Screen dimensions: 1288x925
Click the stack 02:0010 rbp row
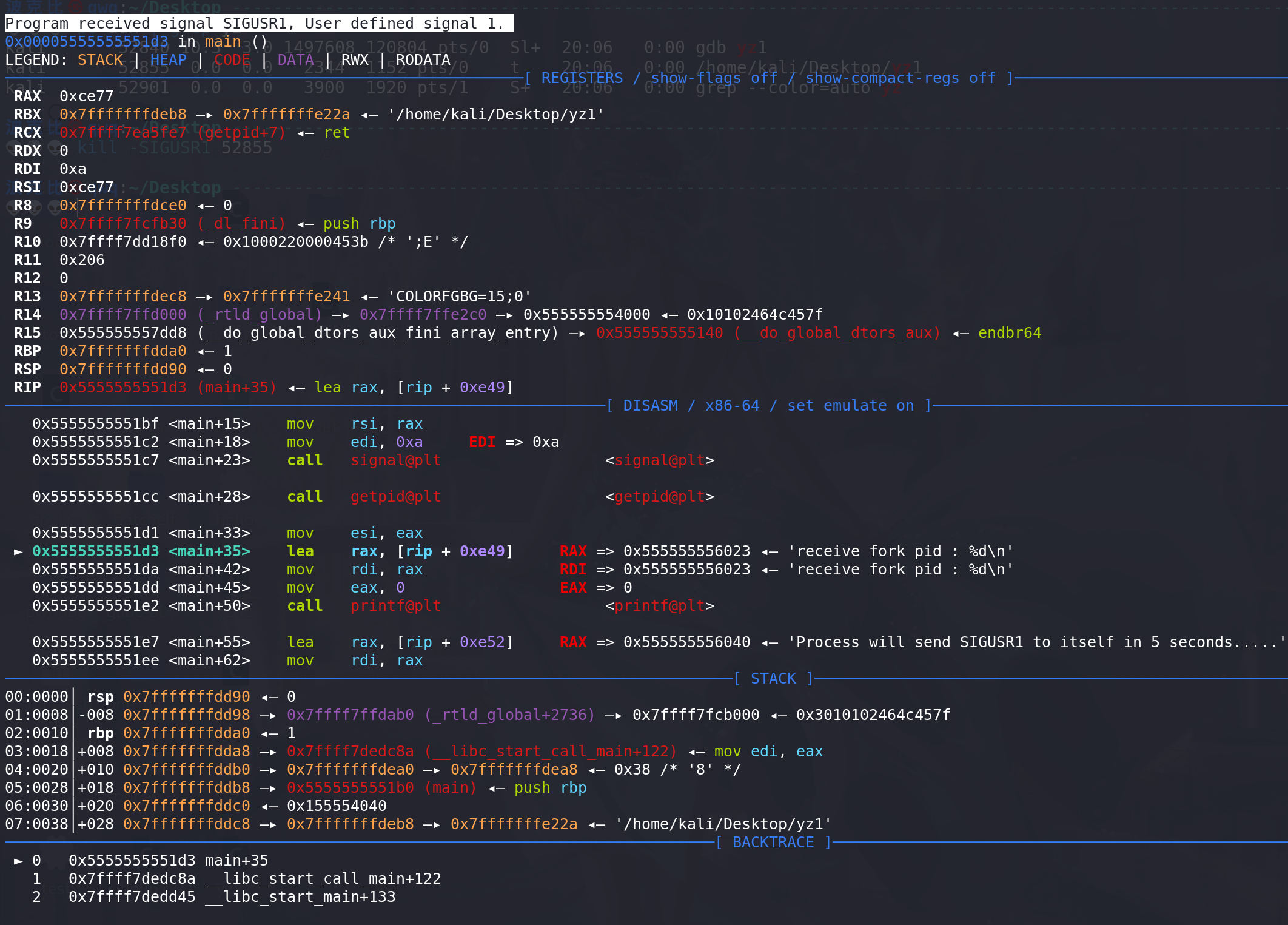150,733
